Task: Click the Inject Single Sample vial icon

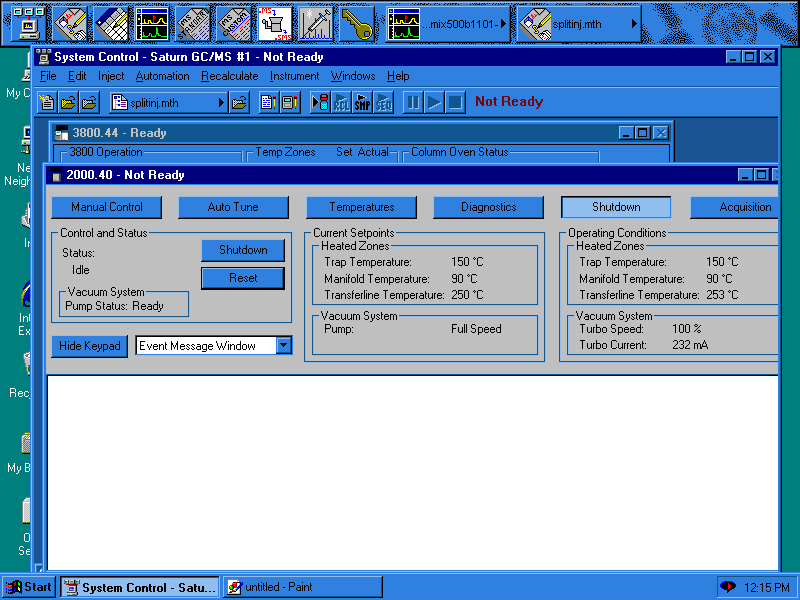Action: pyautogui.click(x=320, y=103)
